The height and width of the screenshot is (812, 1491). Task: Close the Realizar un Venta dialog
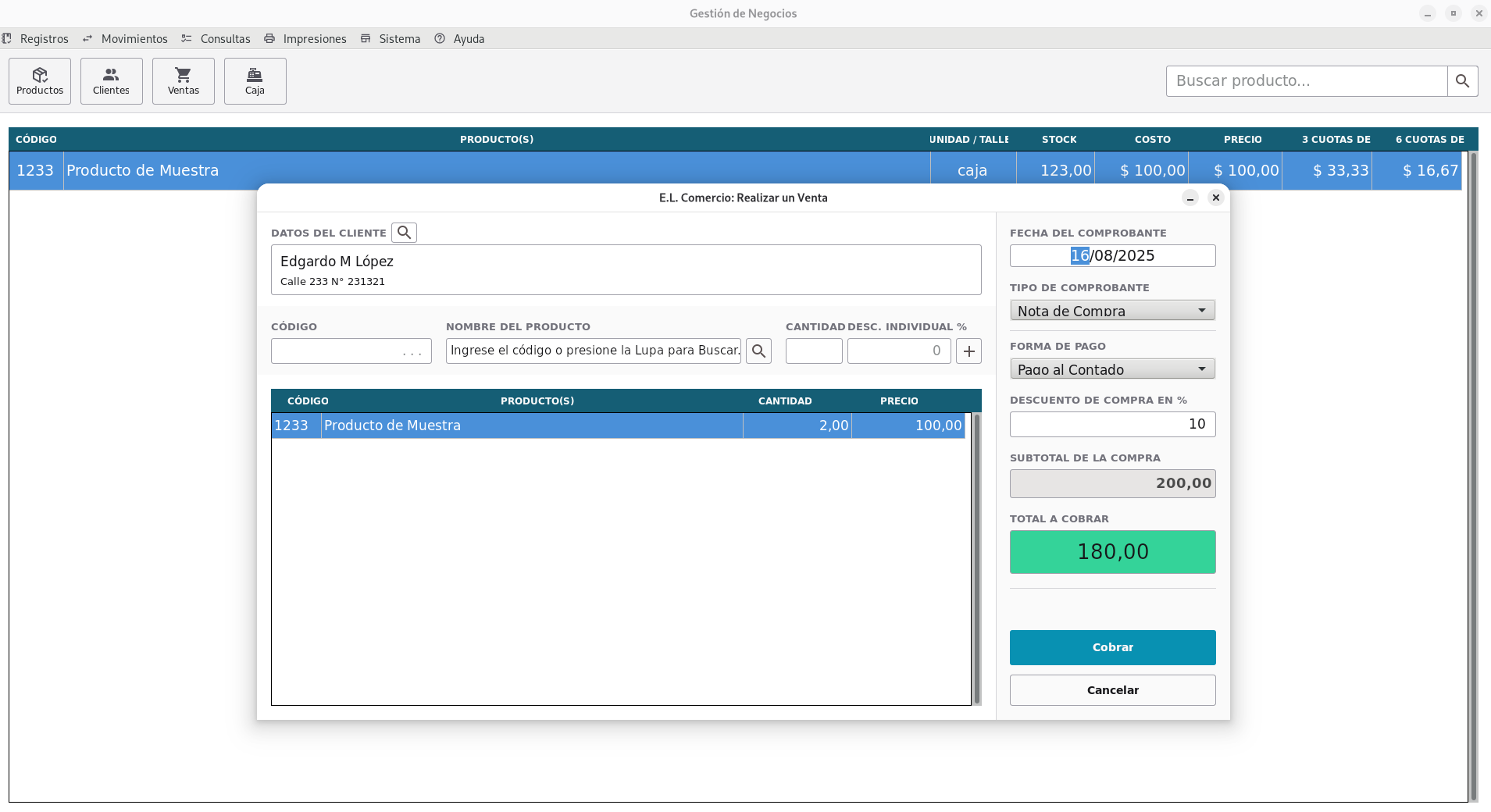pos(1215,198)
